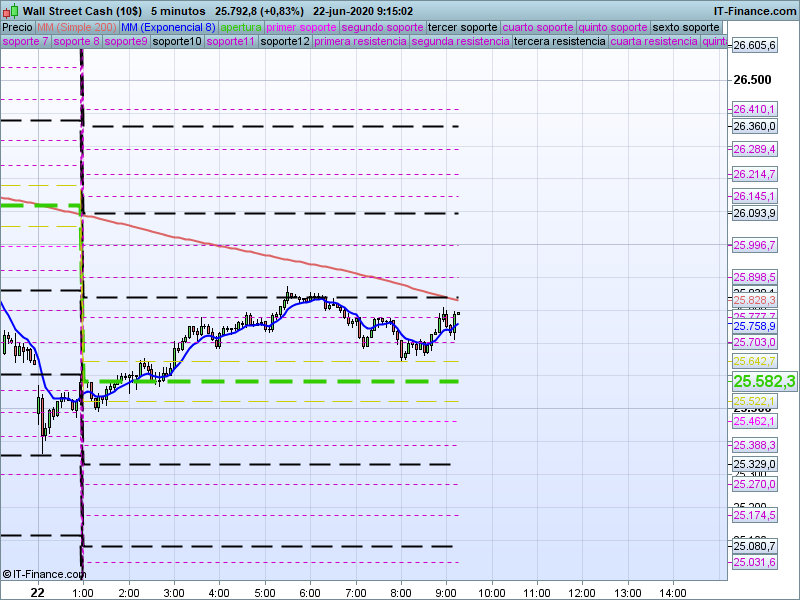The height and width of the screenshot is (600, 800).
Task: Click the primer soporte legend label
Action: tap(302, 27)
